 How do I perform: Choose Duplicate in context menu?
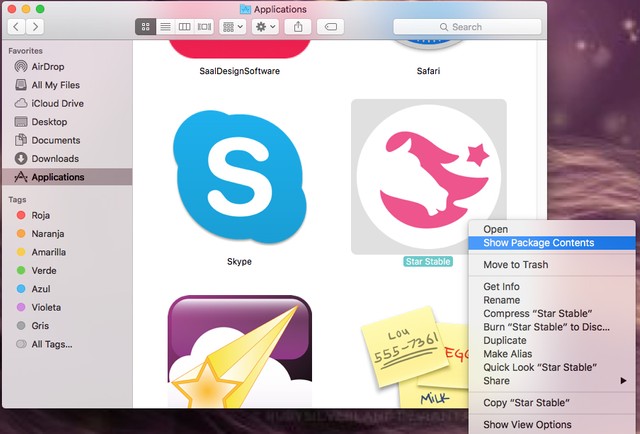(552, 341)
